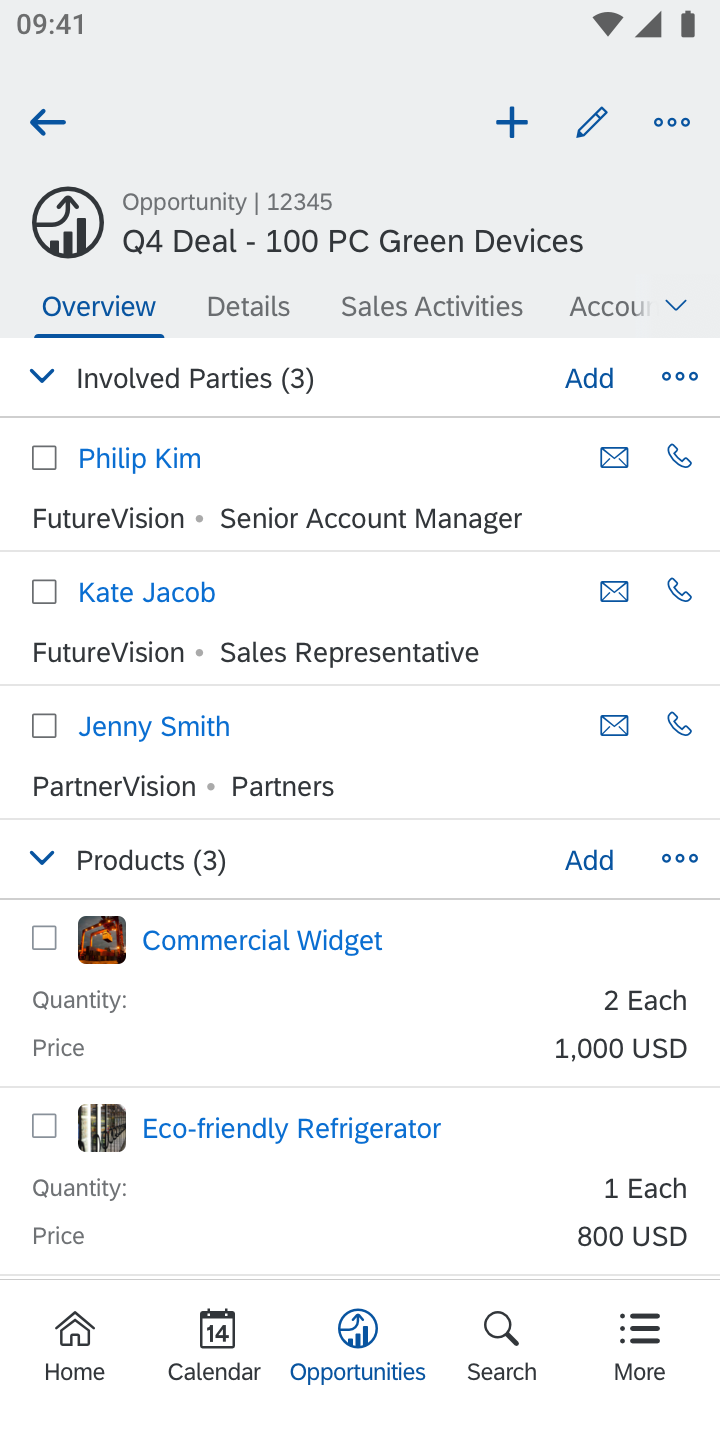Select the Jenny Smith checkbox
Screen dimensions: 720x1440
tap(45, 726)
